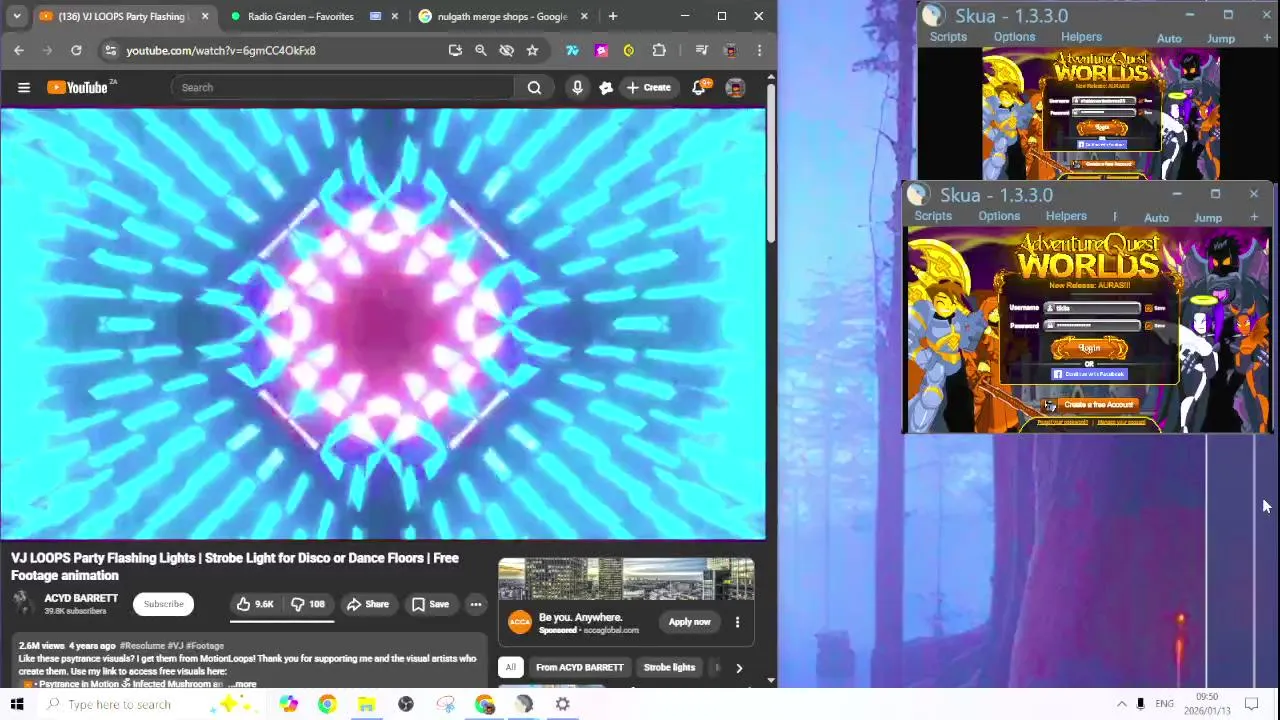Open Settings gear on the taskbar

click(x=563, y=704)
